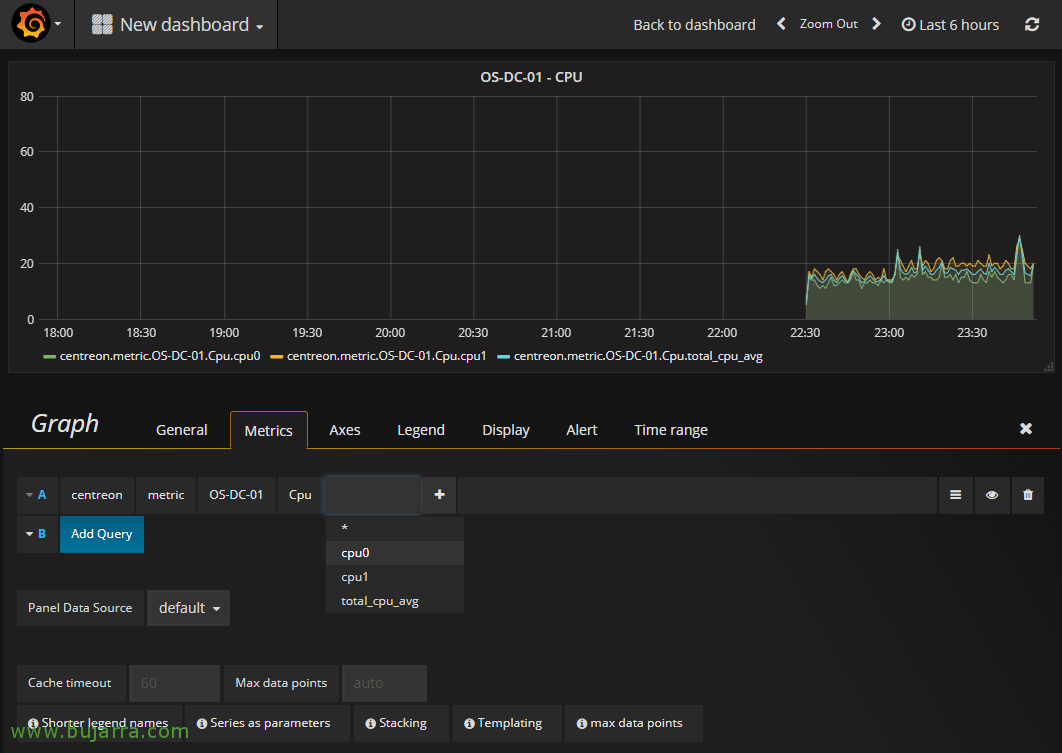Click the Cache timeout input field
The image size is (1062, 753).
(x=174, y=683)
